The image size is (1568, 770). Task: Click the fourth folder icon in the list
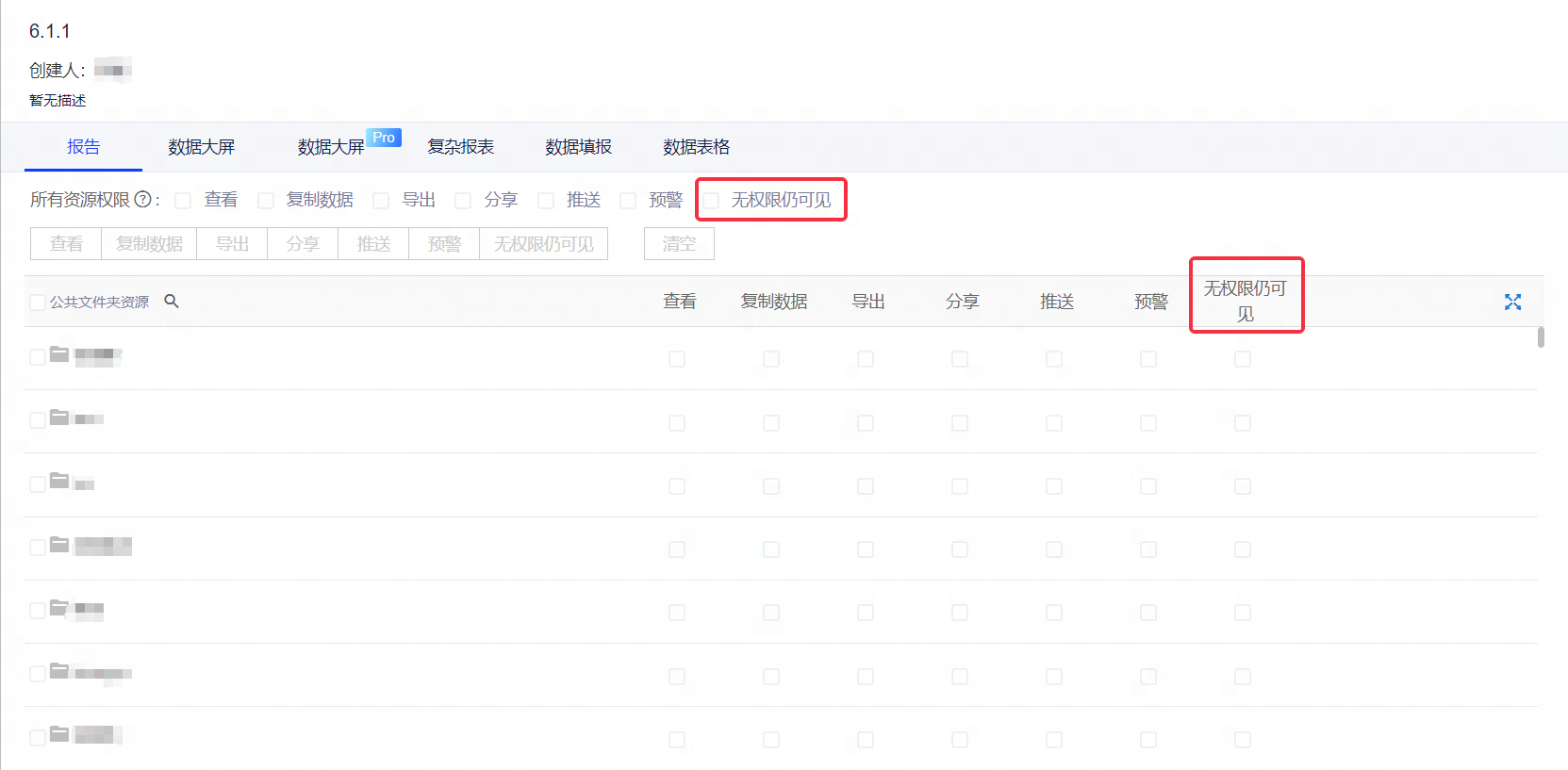[59, 545]
